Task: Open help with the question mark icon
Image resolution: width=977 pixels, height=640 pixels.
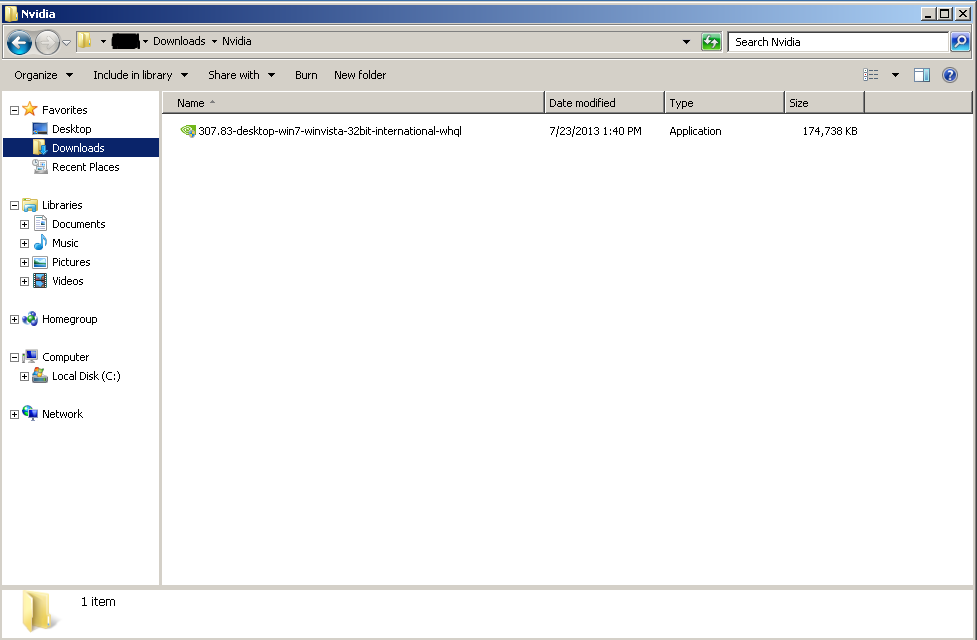Action: (950, 75)
